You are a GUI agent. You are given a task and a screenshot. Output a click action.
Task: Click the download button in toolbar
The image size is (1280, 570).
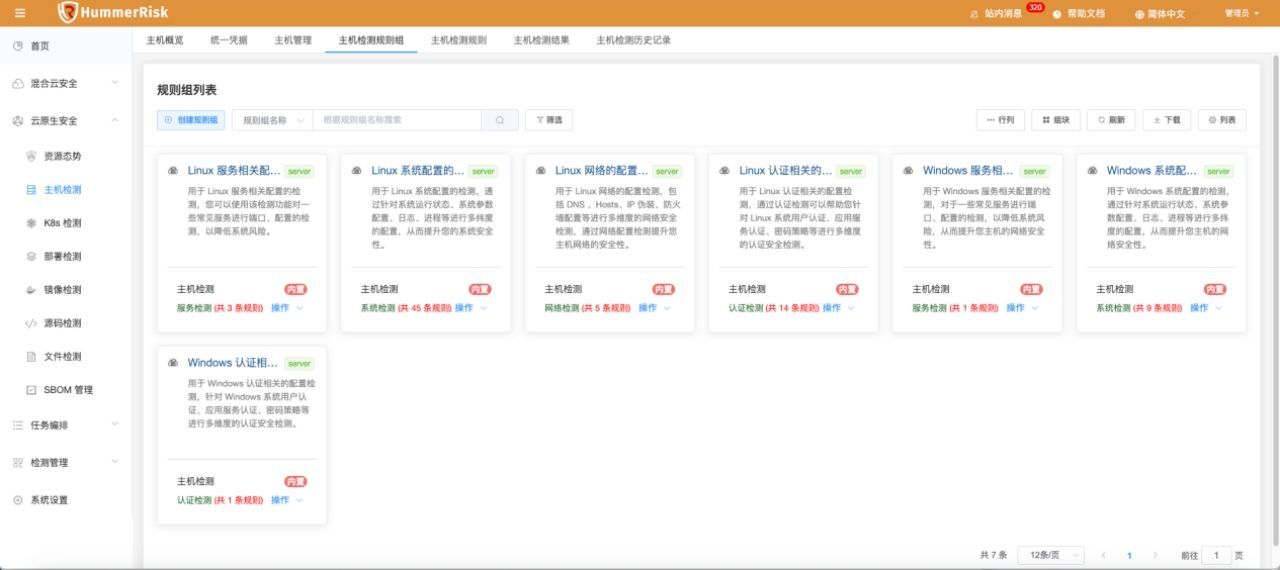1166,120
